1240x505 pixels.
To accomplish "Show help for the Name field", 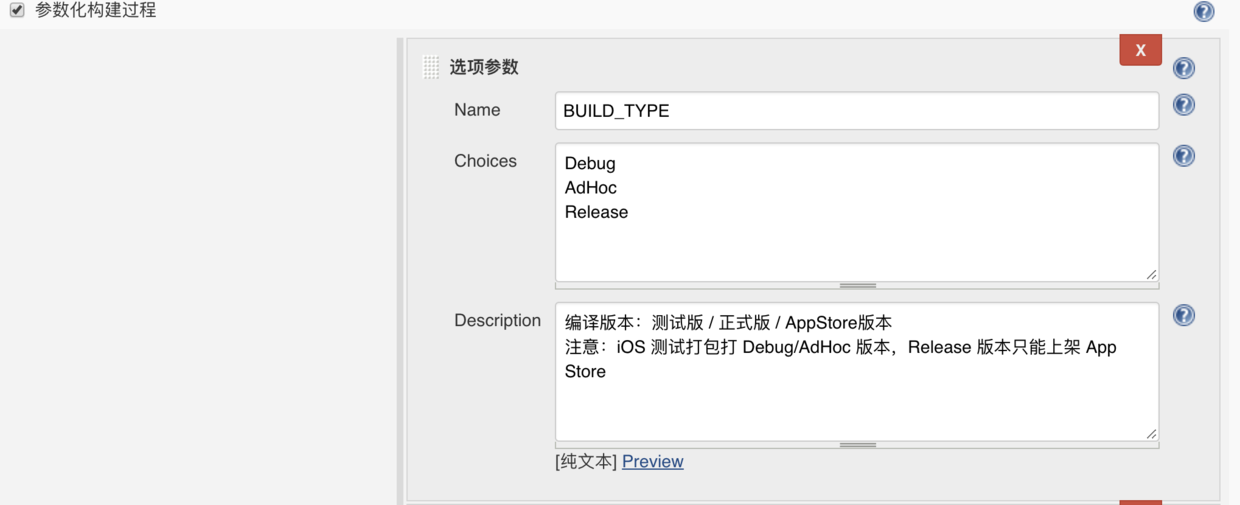I will (x=1183, y=105).
